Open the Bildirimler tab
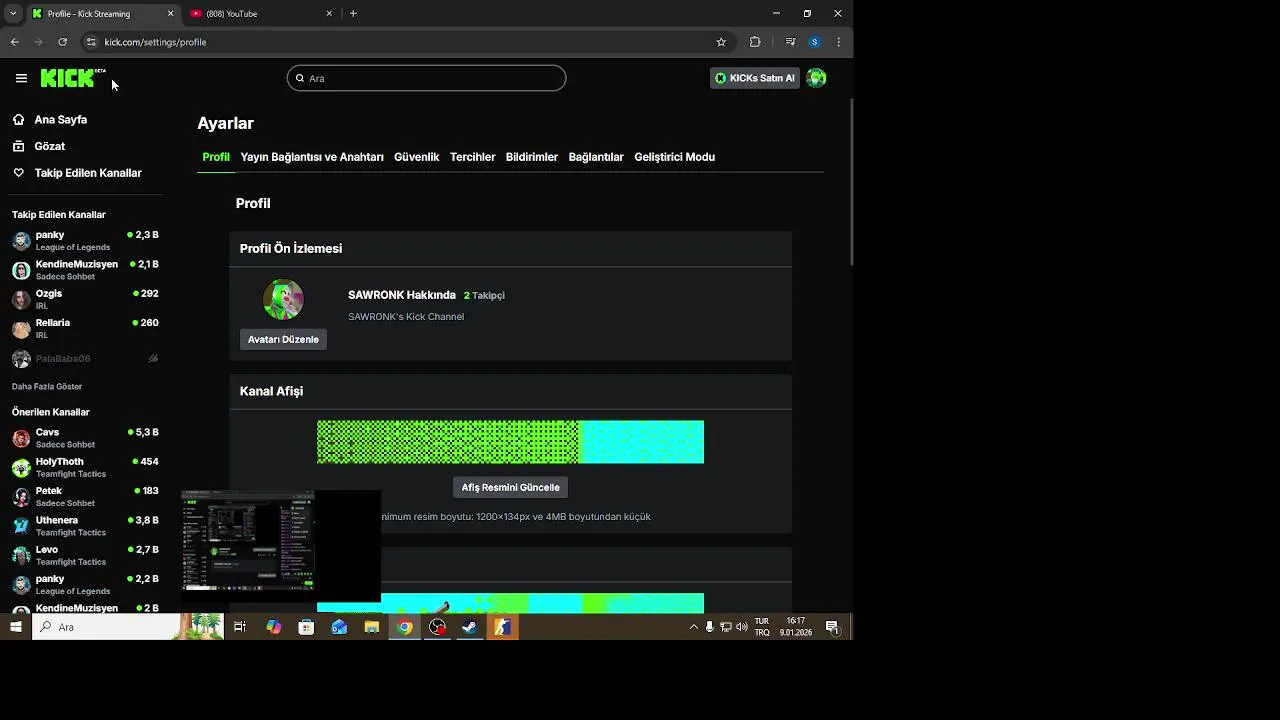The image size is (1280, 720). click(532, 157)
